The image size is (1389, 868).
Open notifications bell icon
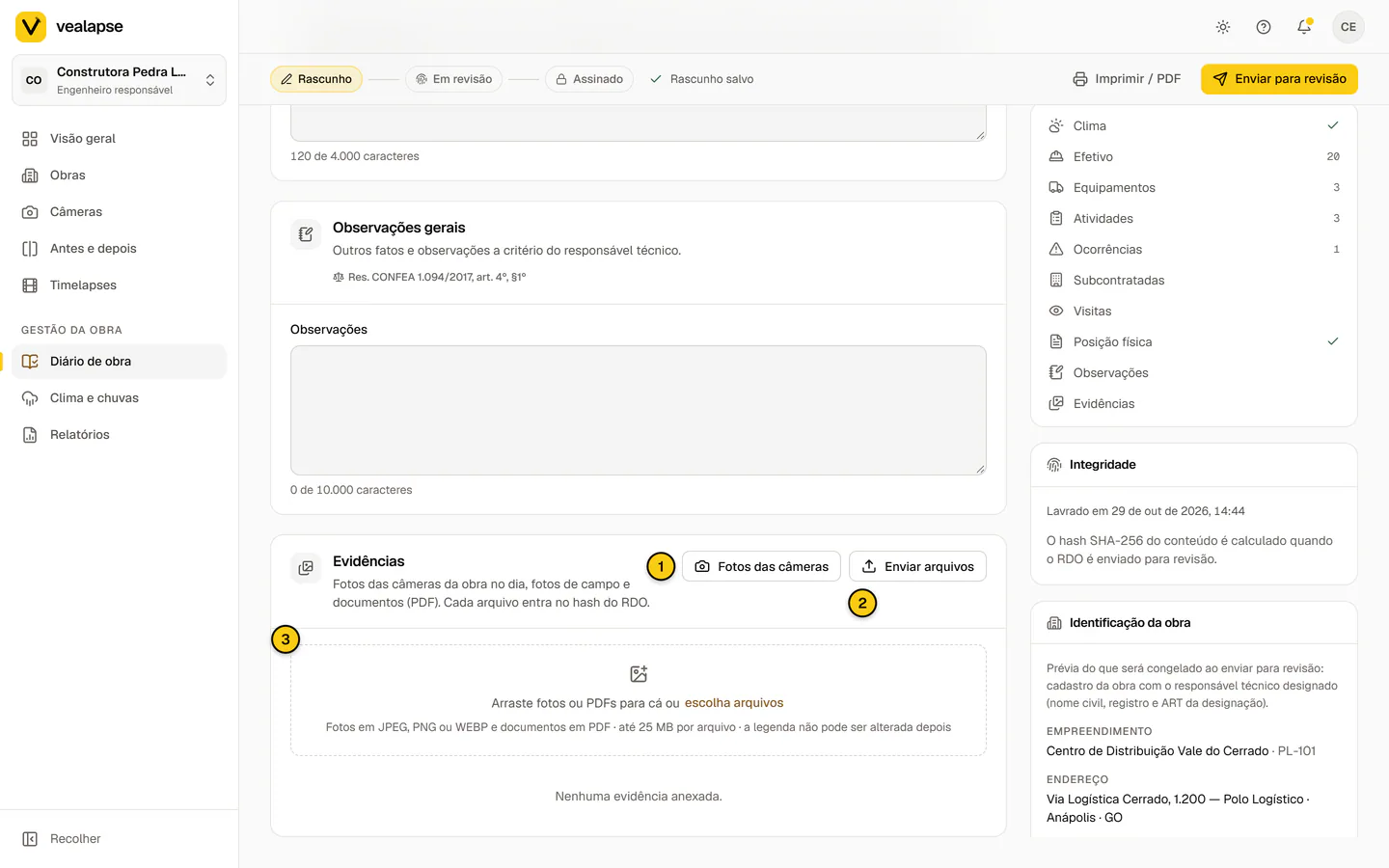click(1304, 27)
